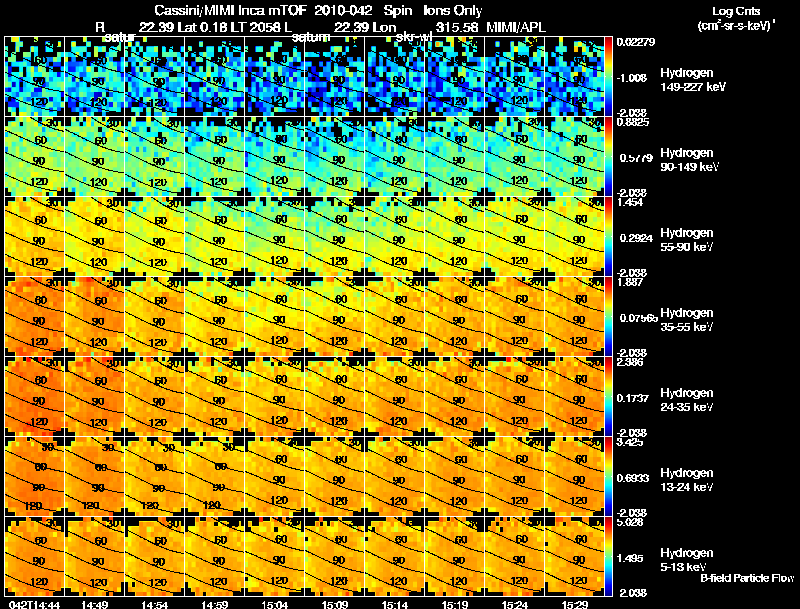Click the 'Hydrogen 149-227 keV' row label

point(692,80)
